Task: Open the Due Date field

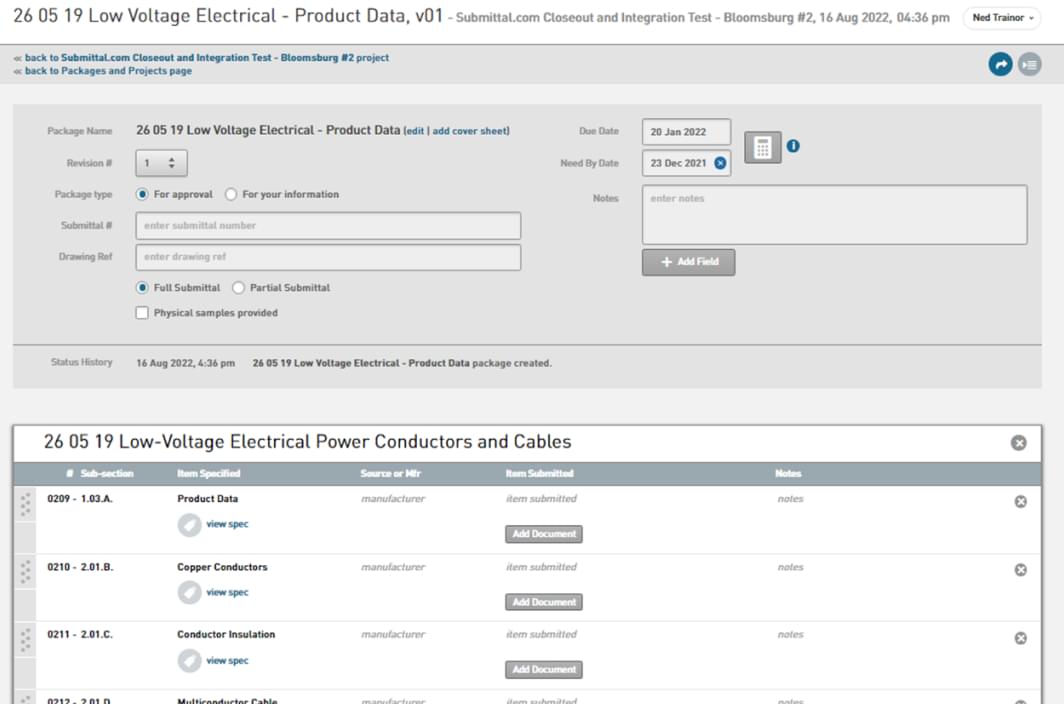Action: click(686, 132)
